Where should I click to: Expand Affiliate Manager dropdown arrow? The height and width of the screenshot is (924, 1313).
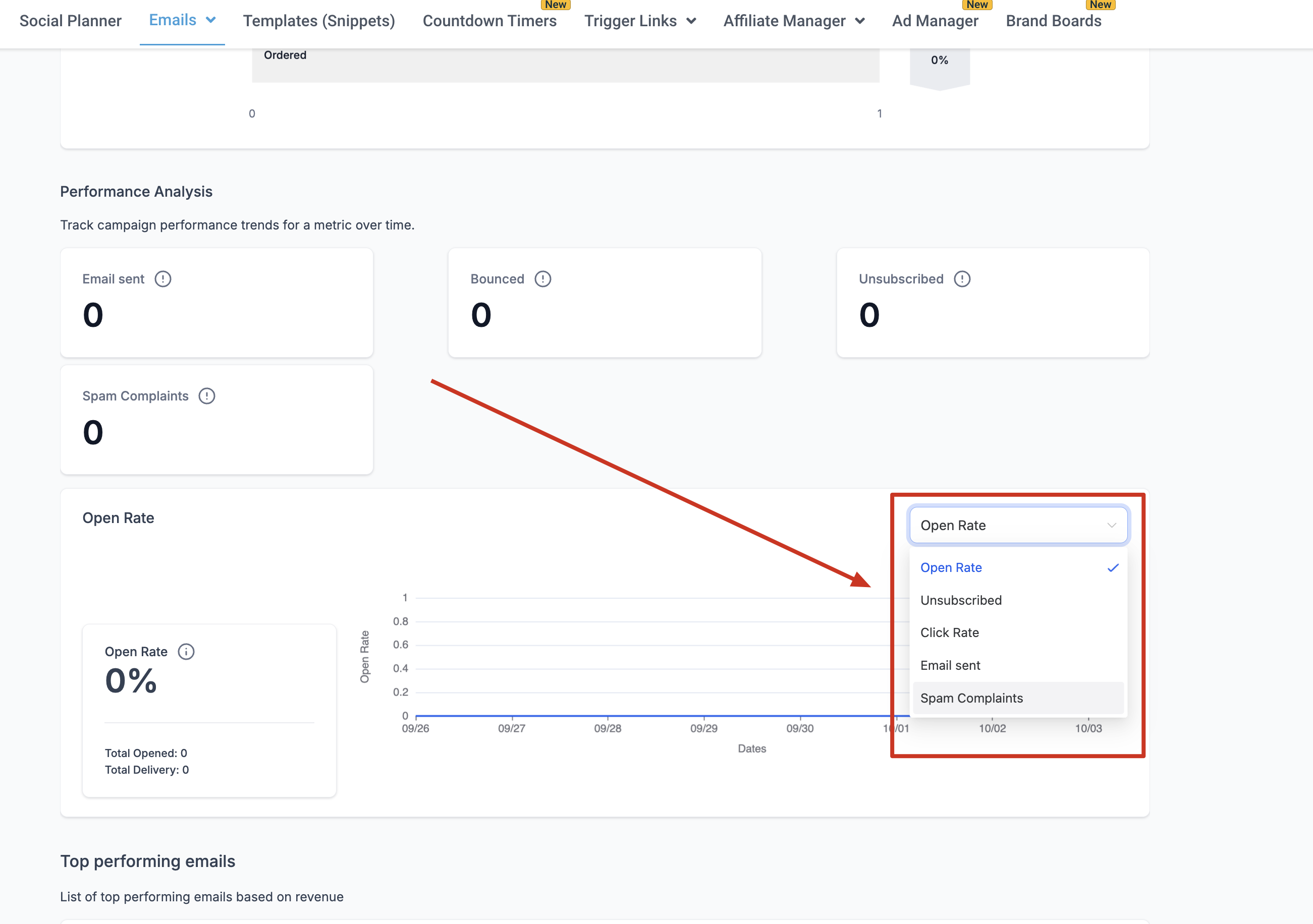859,21
